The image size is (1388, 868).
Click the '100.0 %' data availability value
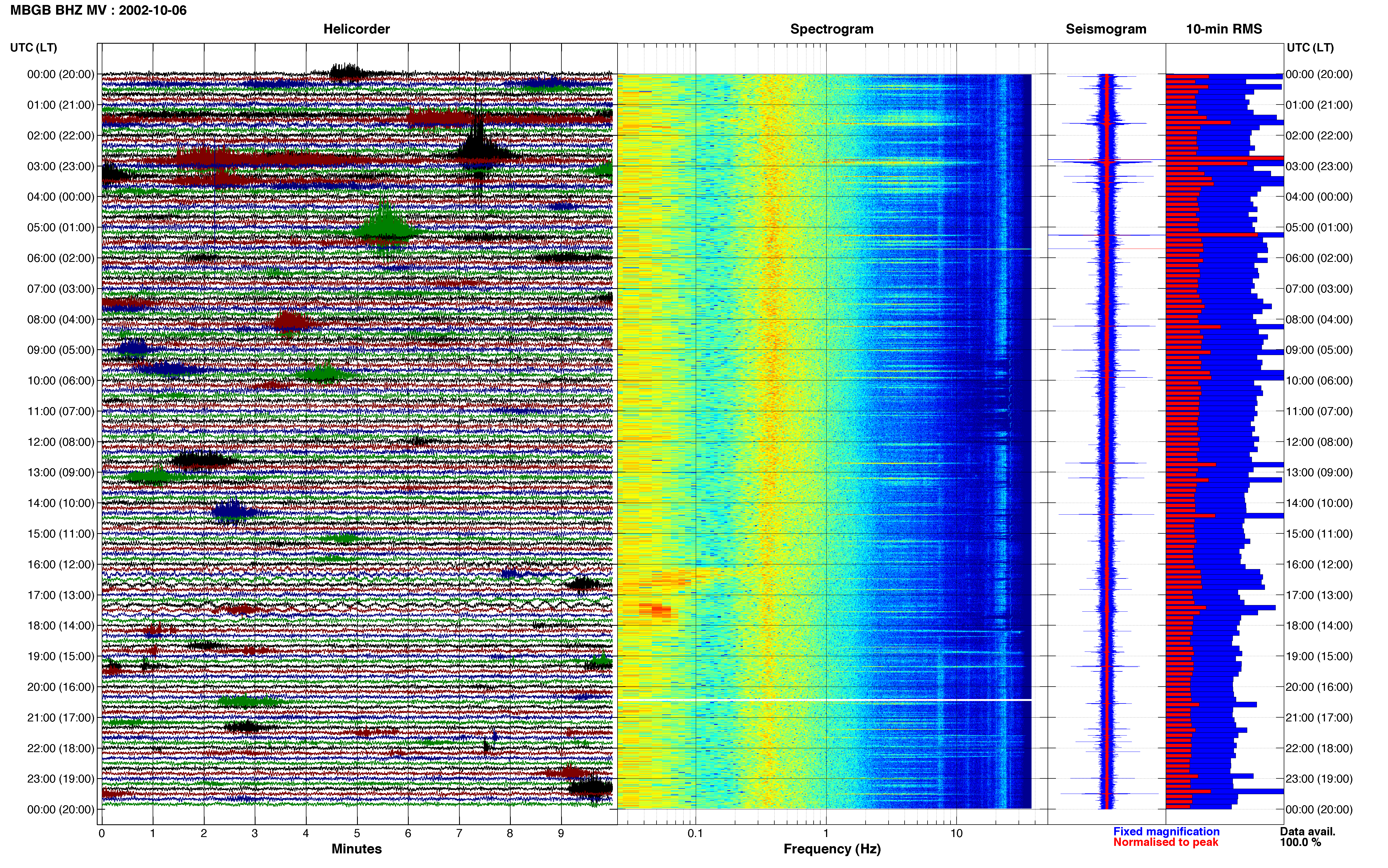pyautogui.click(x=1300, y=843)
